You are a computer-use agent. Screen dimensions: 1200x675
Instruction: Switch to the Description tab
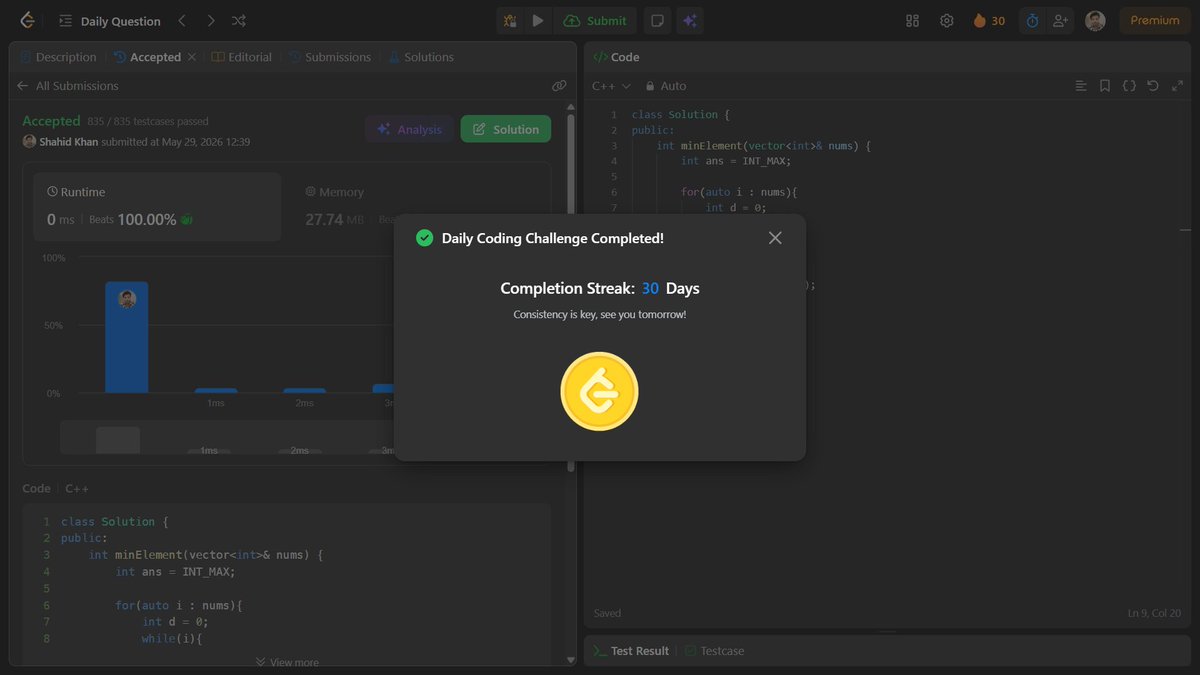pyautogui.click(x=58, y=57)
